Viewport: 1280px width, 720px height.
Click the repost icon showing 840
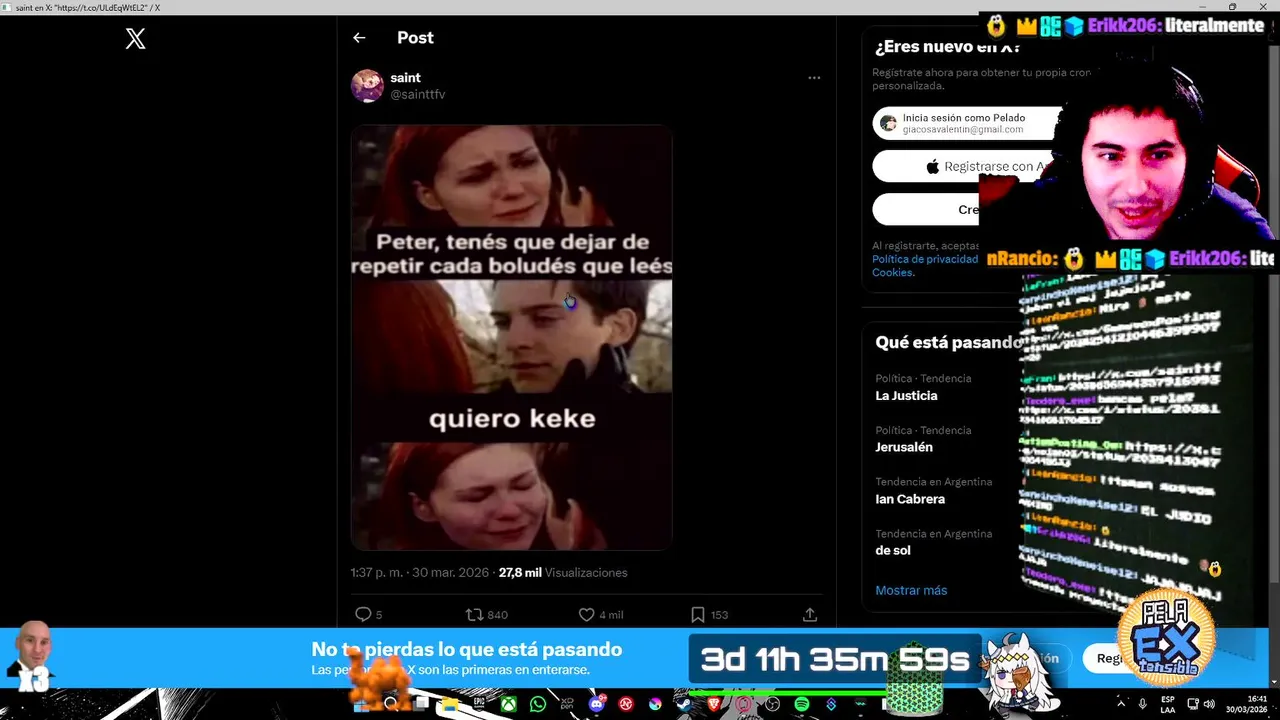[474, 614]
